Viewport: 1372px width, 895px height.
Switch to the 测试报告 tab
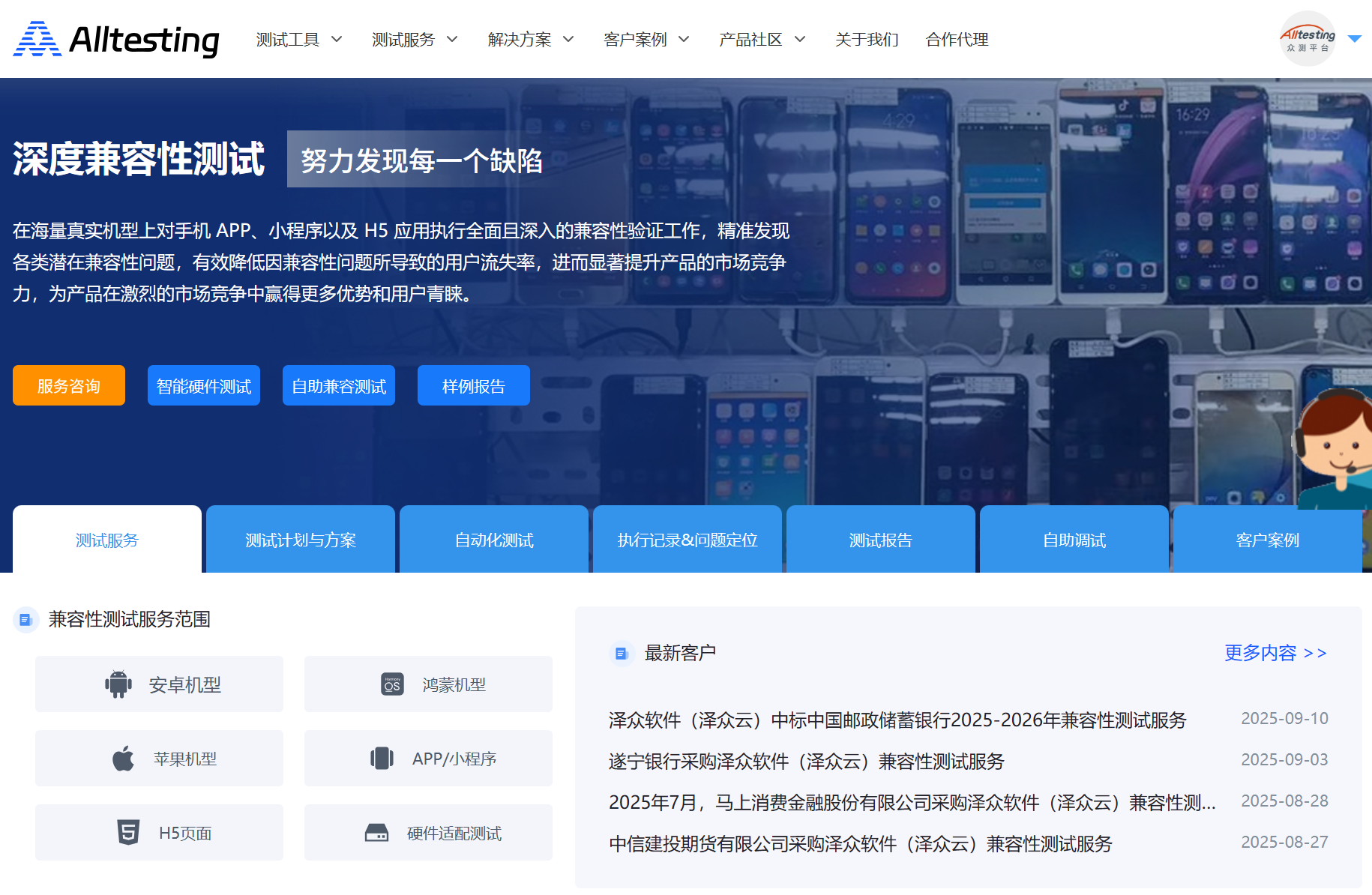pos(881,540)
